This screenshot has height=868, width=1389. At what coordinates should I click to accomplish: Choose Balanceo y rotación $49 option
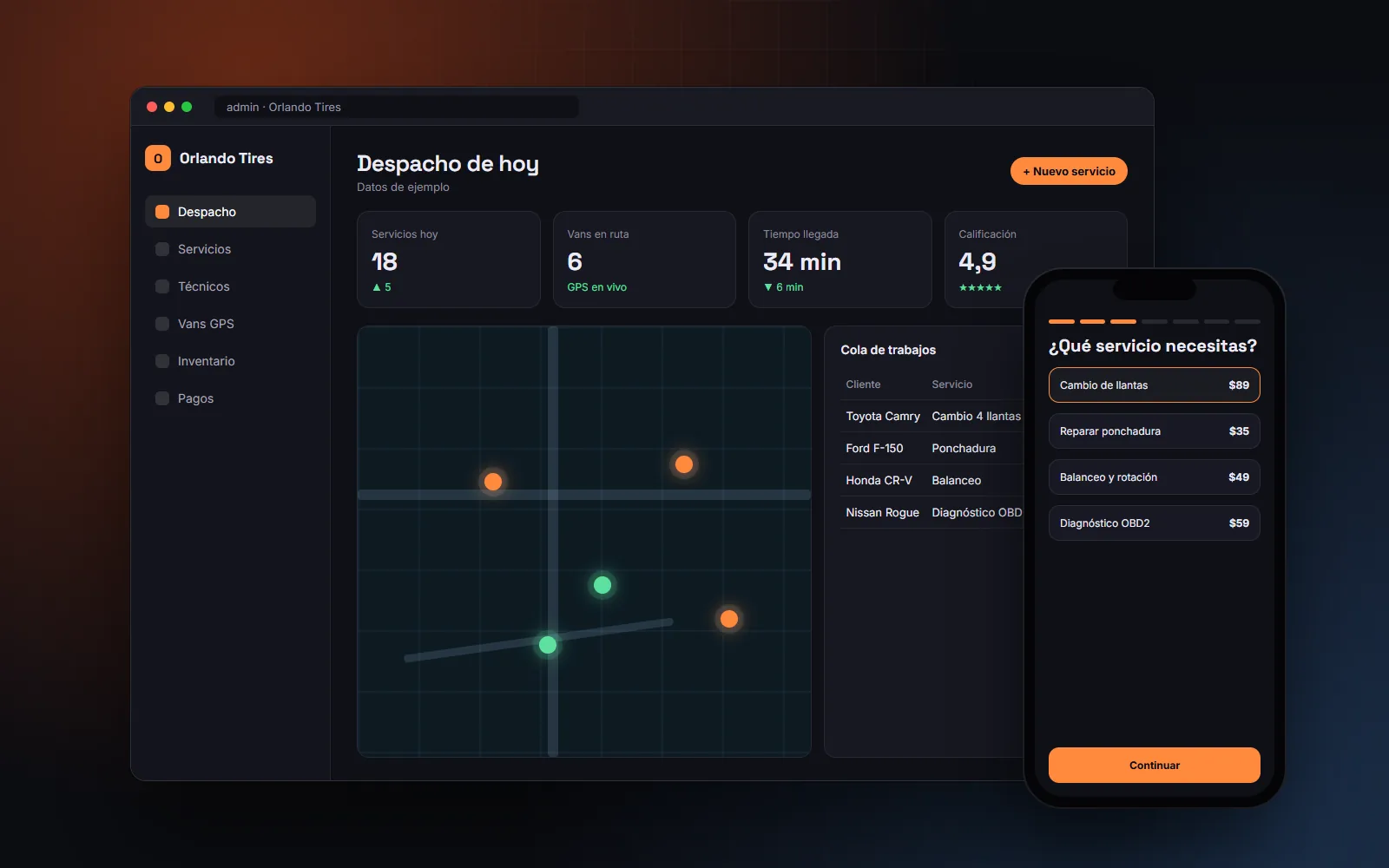[x=1155, y=477]
